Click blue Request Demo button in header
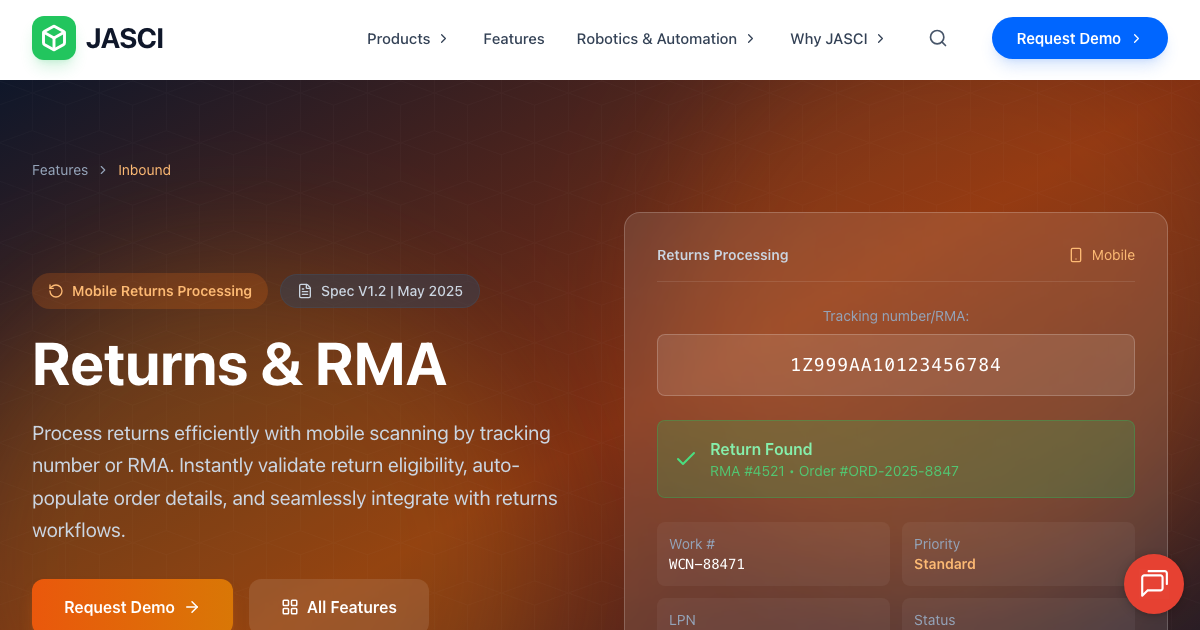This screenshot has height=630, width=1200. click(x=1080, y=38)
